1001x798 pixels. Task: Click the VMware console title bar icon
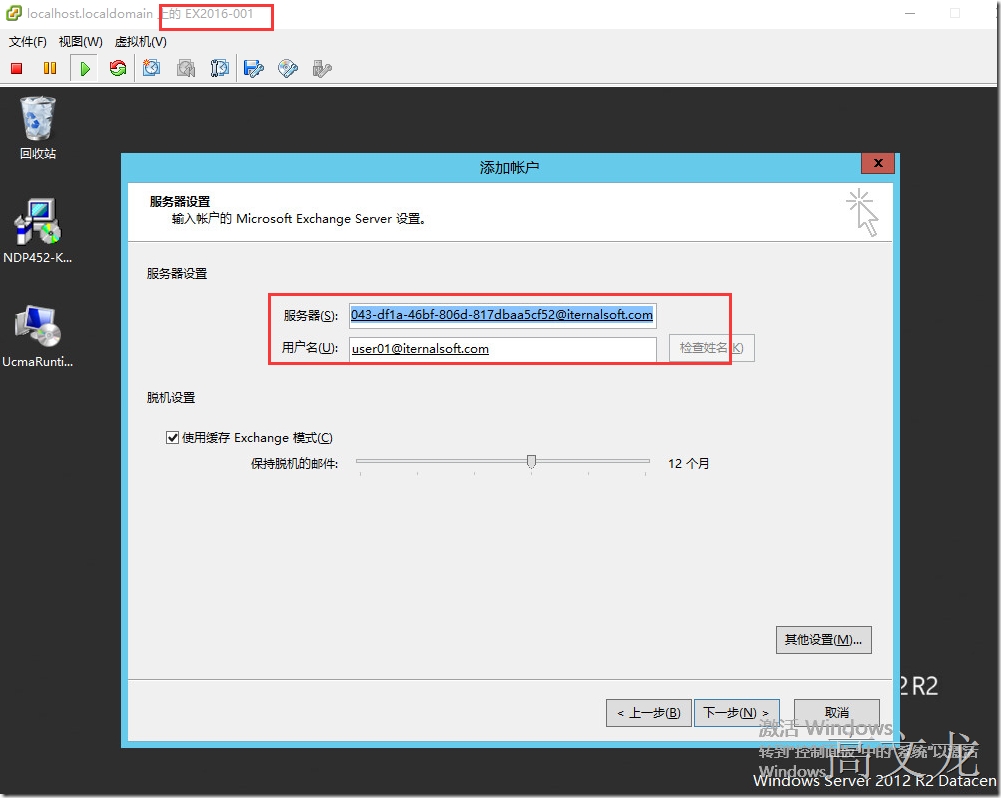click(13, 13)
